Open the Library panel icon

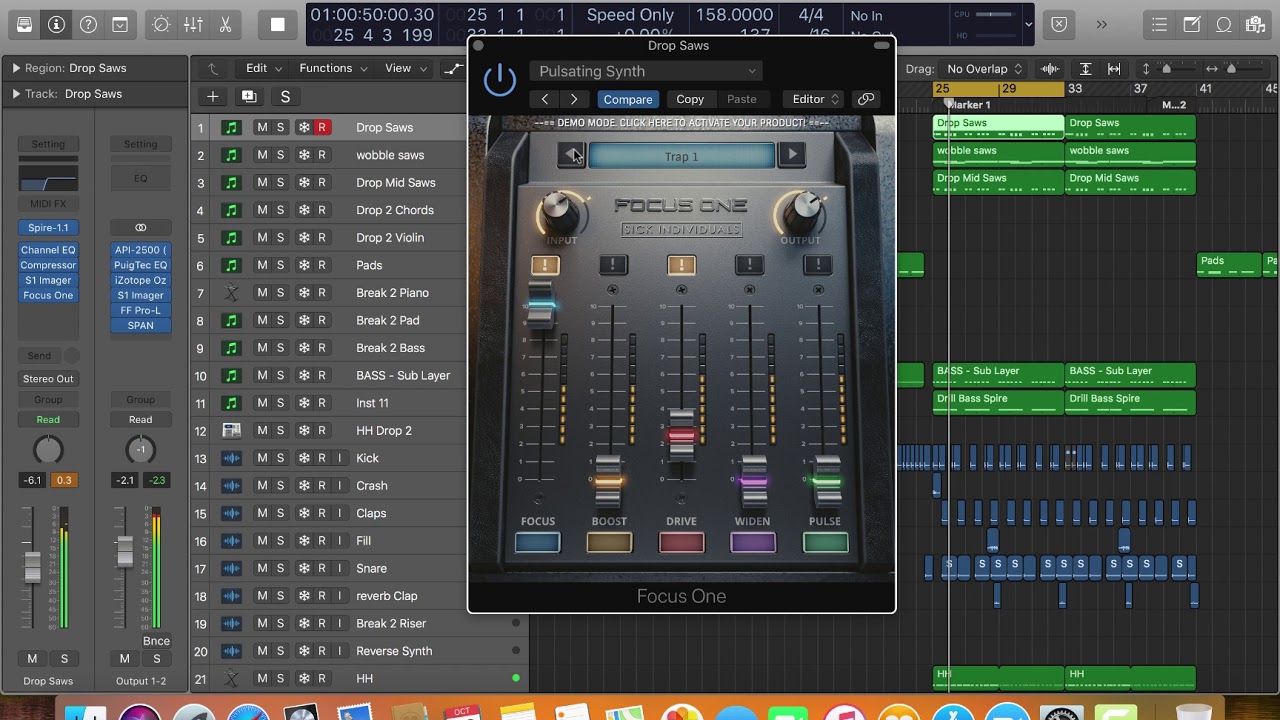pos(24,24)
